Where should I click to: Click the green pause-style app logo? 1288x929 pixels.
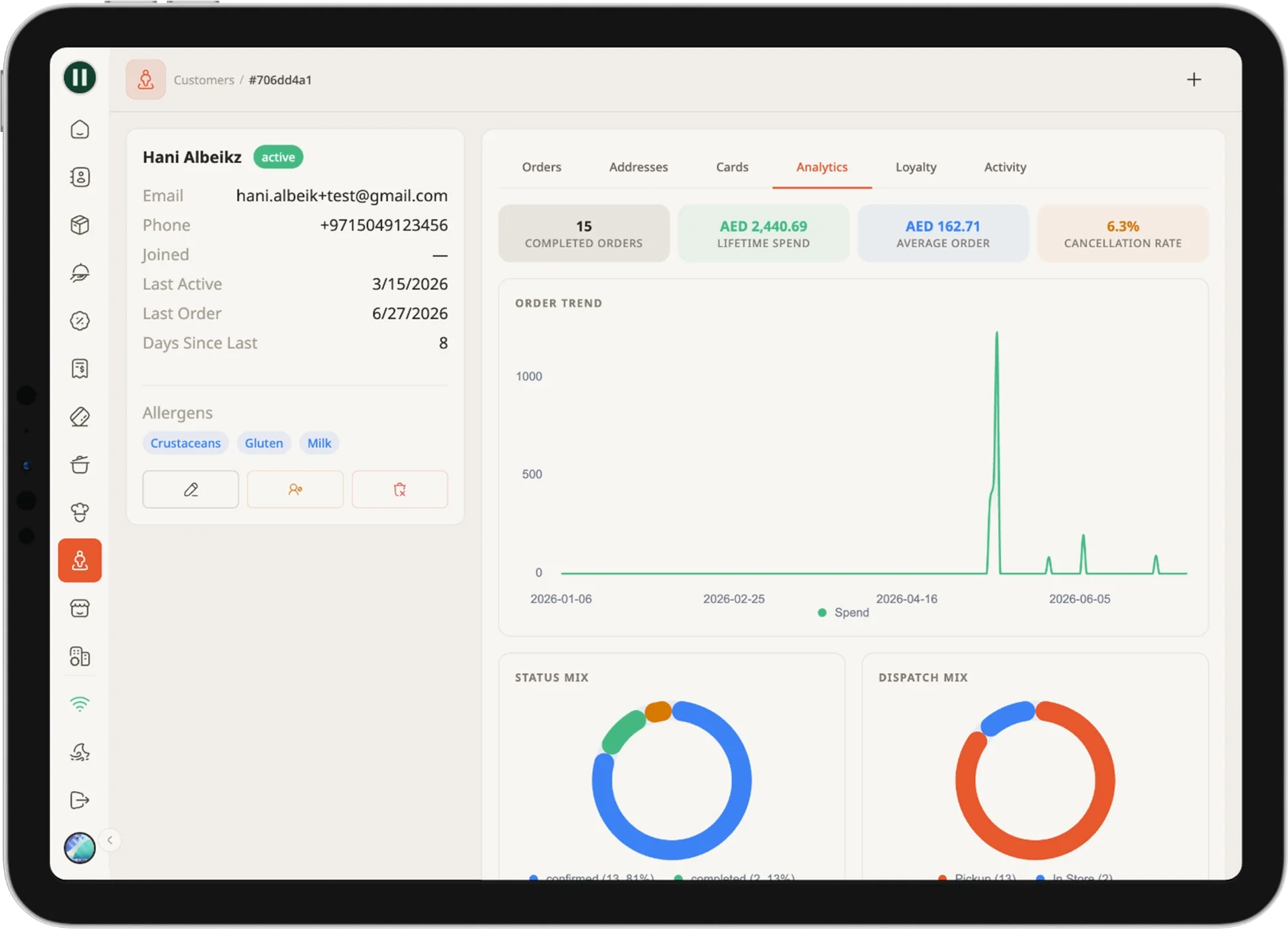[x=80, y=77]
